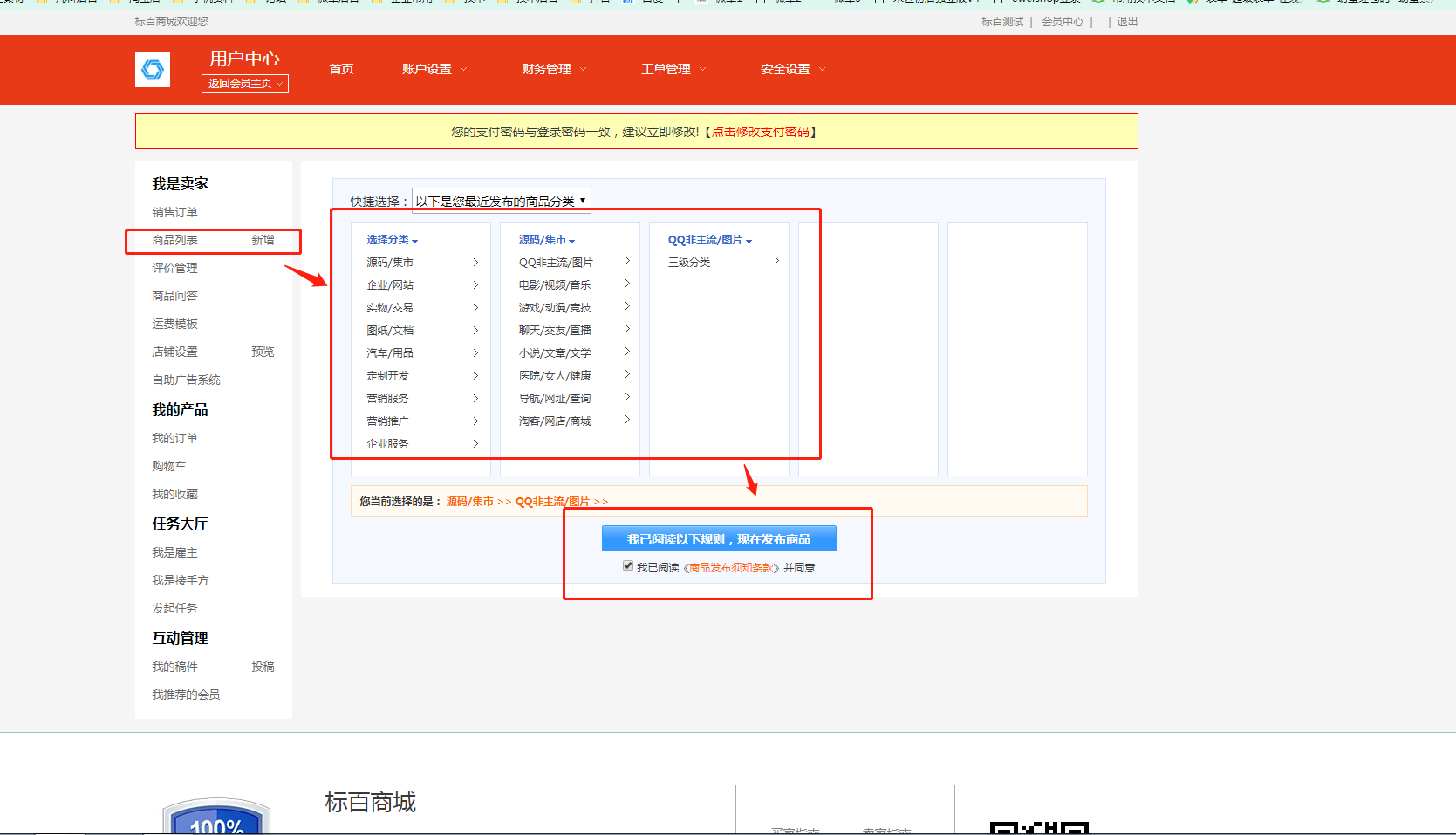Click the chevron next to 淘客/网店/商城
Image resolution: width=1456 pixels, height=835 pixels.
click(x=627, y=420)
